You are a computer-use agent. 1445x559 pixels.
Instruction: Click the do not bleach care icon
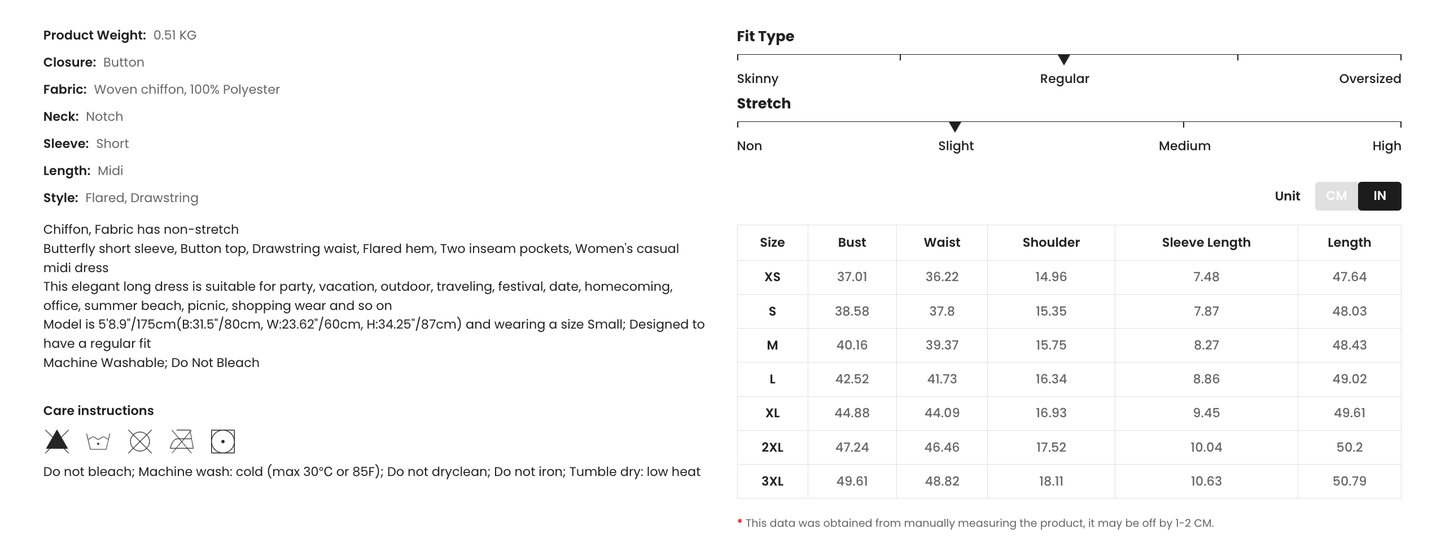tap(57, 441)
